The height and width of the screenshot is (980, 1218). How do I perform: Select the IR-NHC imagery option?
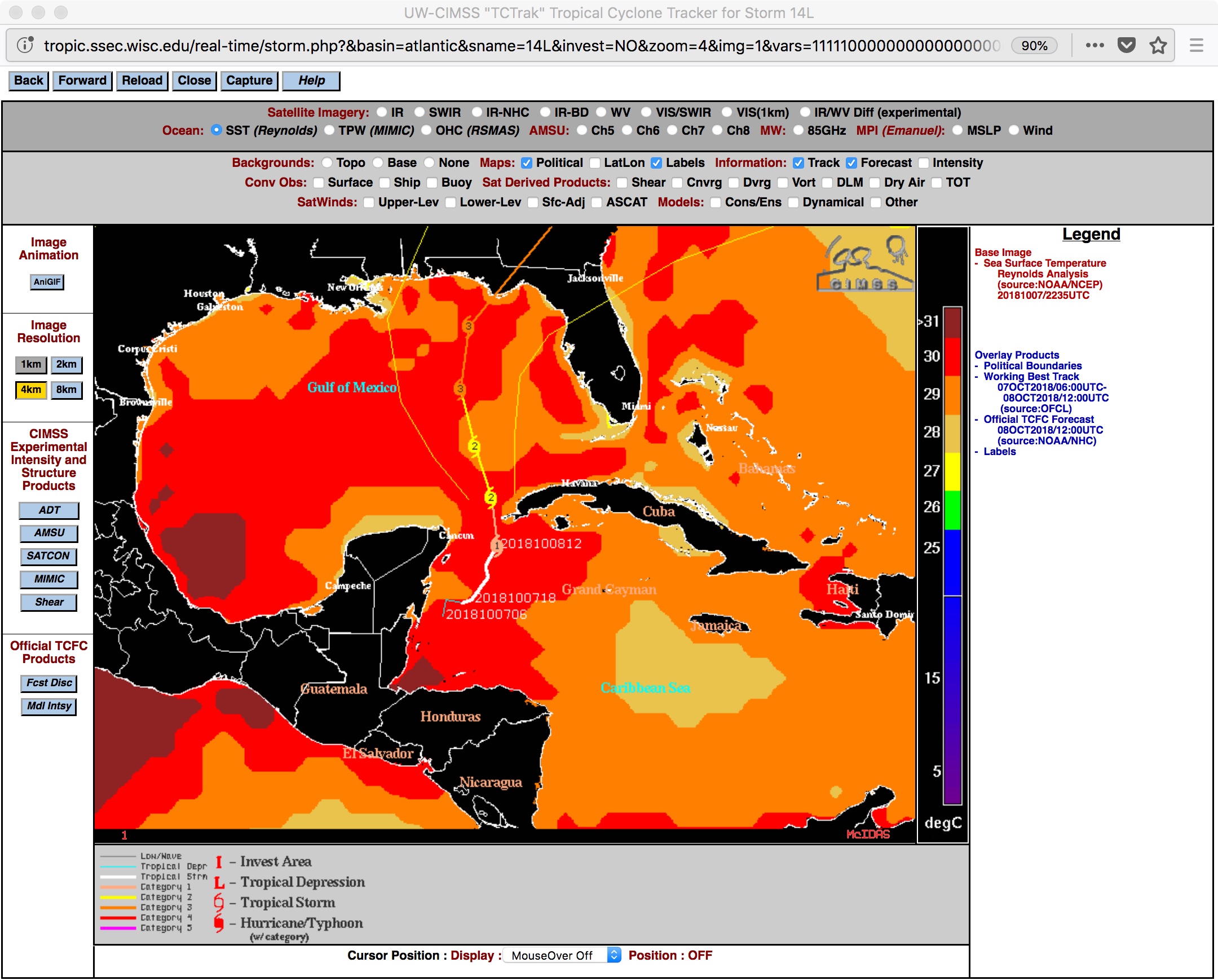[x=477, y=112]
